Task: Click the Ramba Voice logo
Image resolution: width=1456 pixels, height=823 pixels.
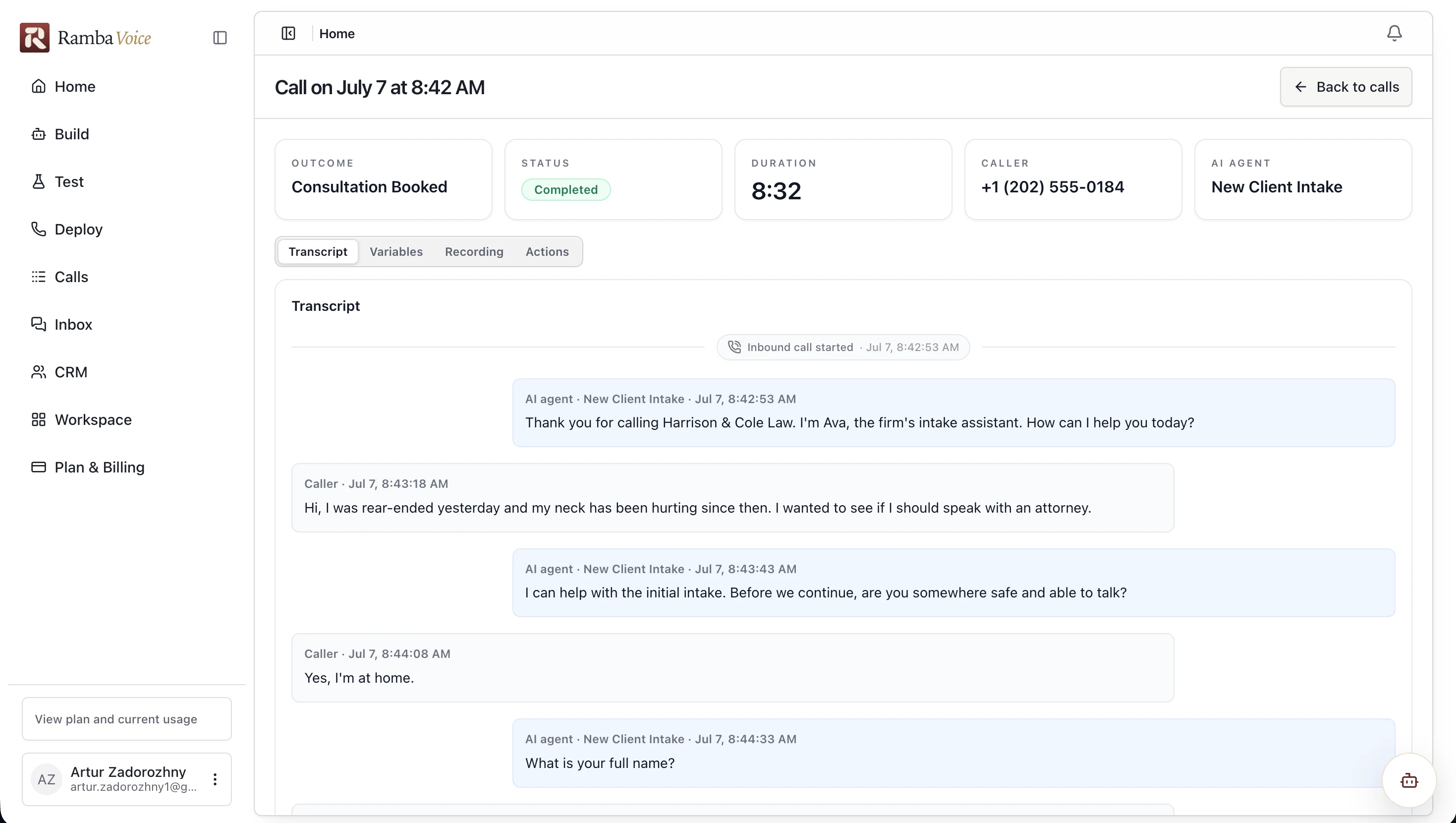Action: pyautogui.click(x=85, y=38)
